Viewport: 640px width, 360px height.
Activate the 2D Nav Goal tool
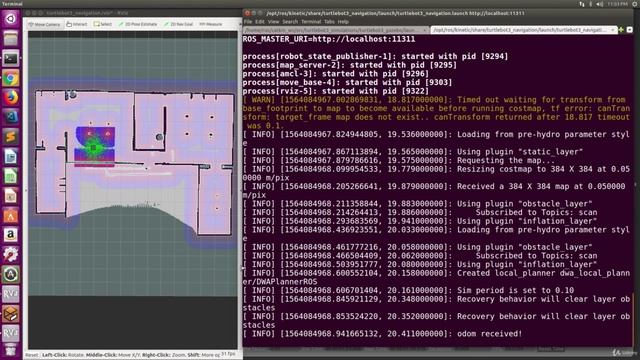pos(178,24)
